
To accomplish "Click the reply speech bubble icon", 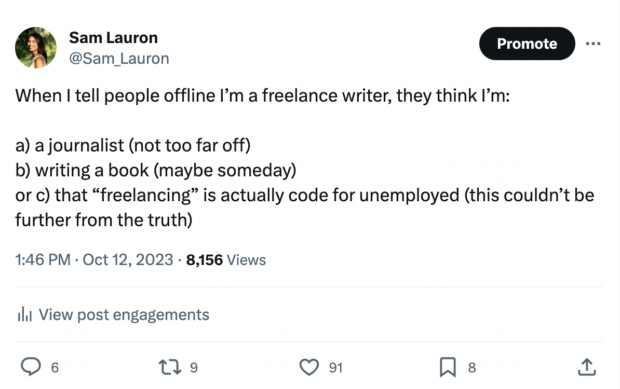I will tap(30, 367).
